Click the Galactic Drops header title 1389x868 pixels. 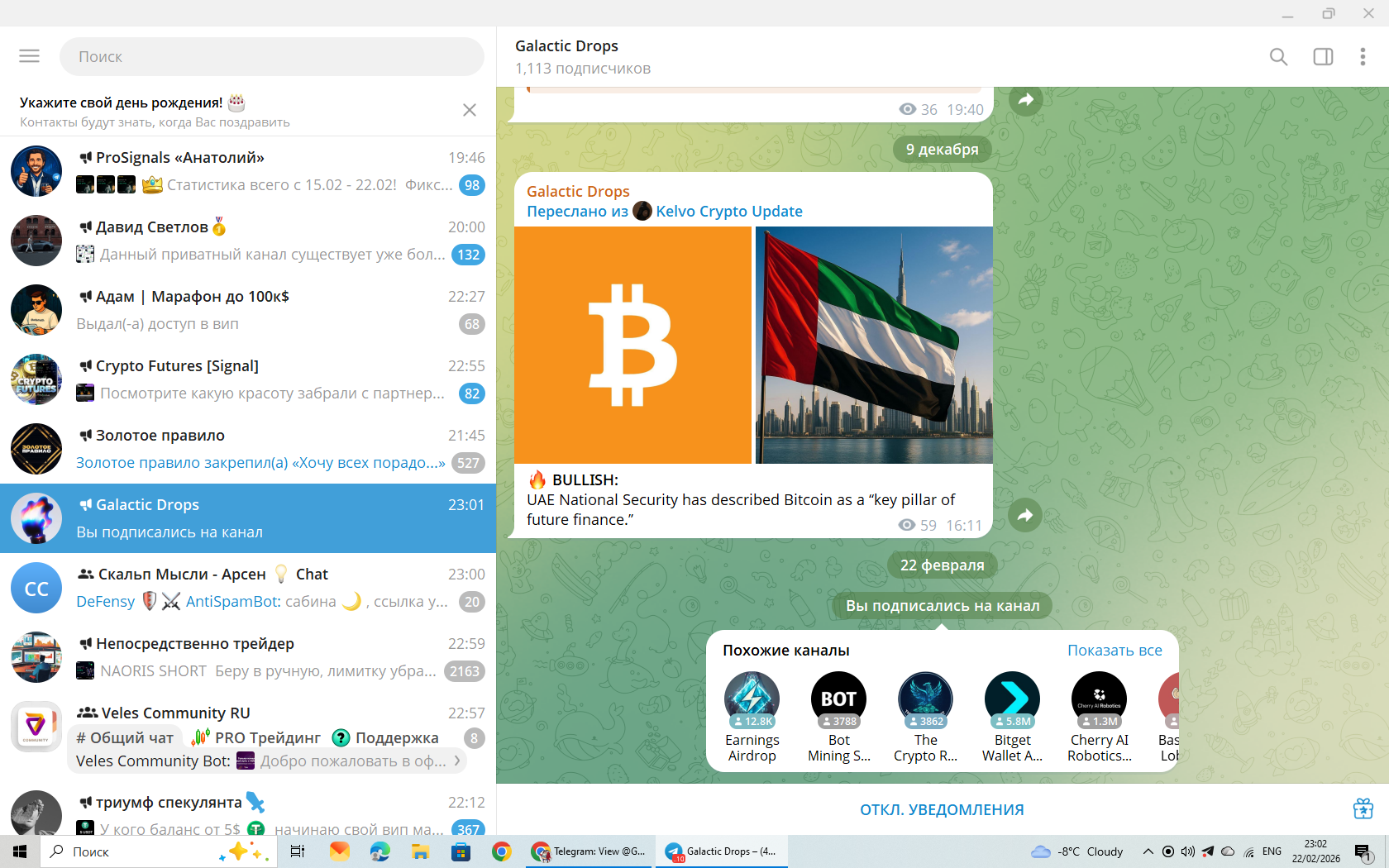[566, 46]
